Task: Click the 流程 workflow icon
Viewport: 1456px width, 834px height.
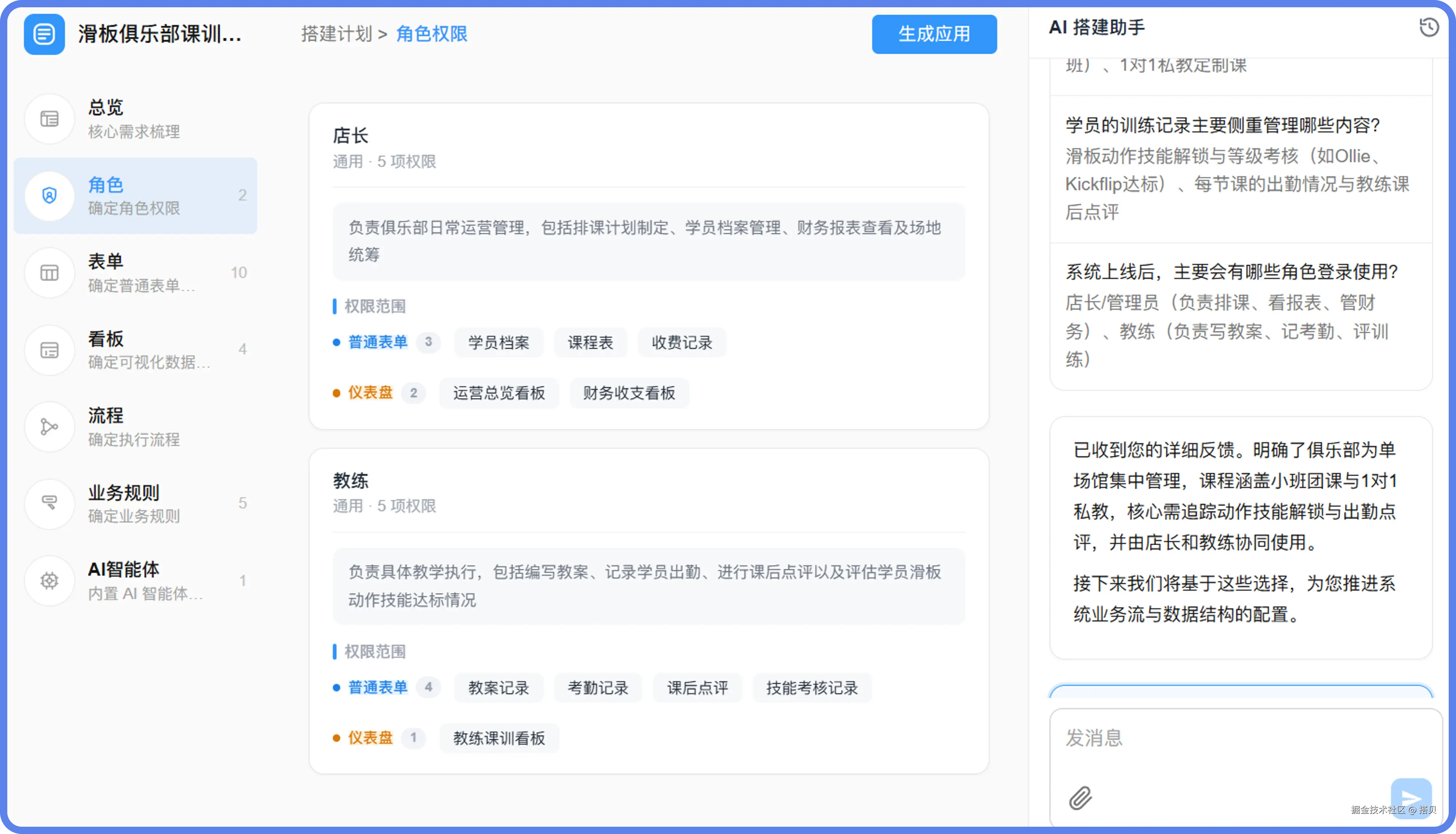Action: pos(50,427)
